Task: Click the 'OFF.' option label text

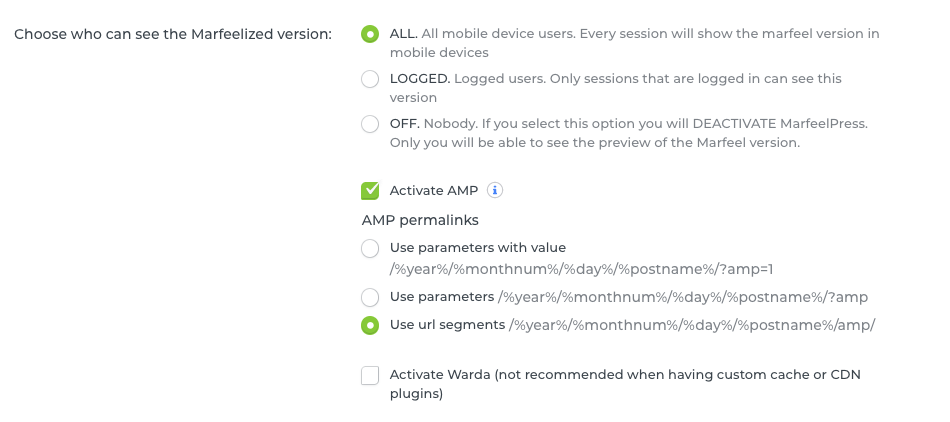Action: coord(405,124)
